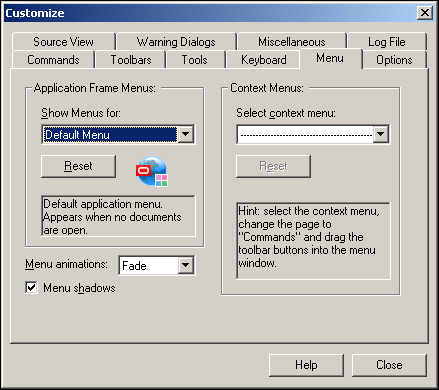Screen dimensions: 439x390
Task: Go to the Miscellaneous tab
Action: tap(292, 42)
